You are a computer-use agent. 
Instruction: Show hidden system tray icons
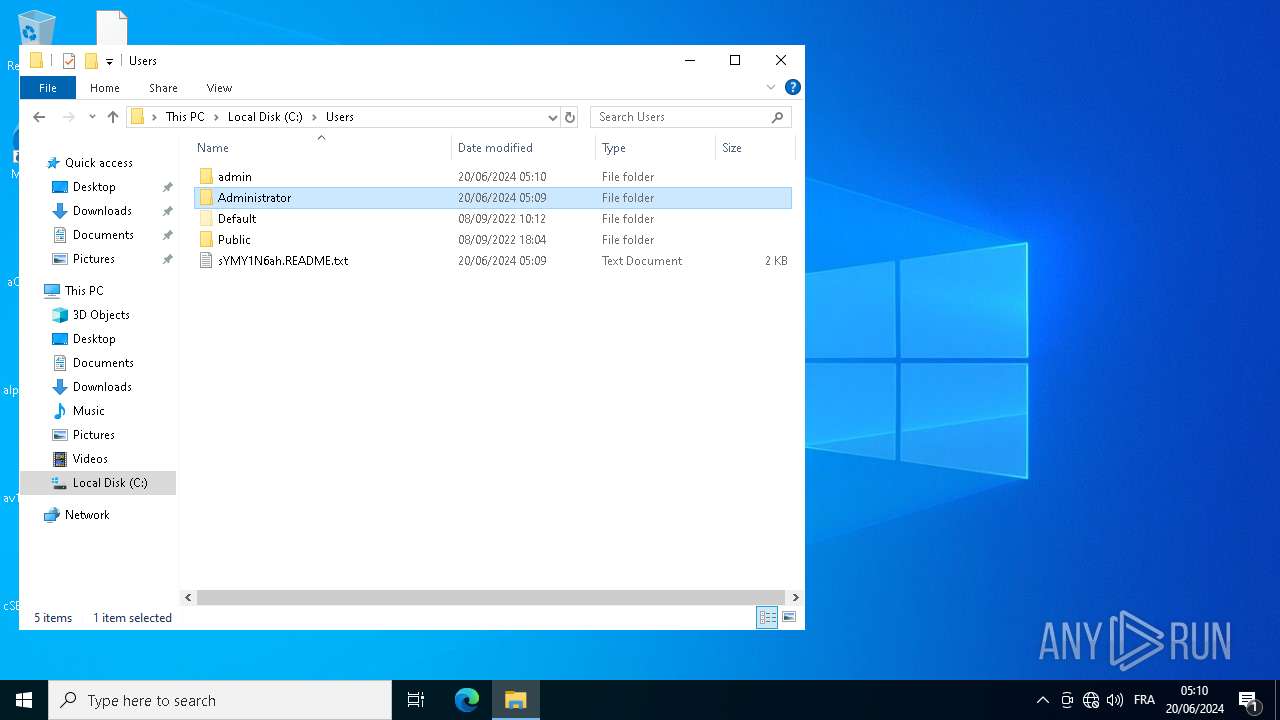1042,700
